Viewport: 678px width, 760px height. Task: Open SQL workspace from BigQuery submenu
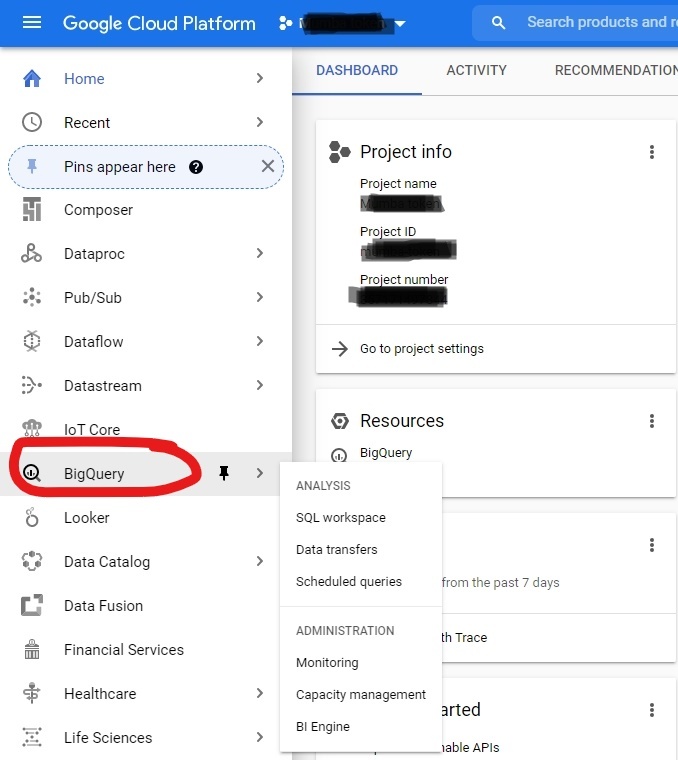tap(341, 518)
